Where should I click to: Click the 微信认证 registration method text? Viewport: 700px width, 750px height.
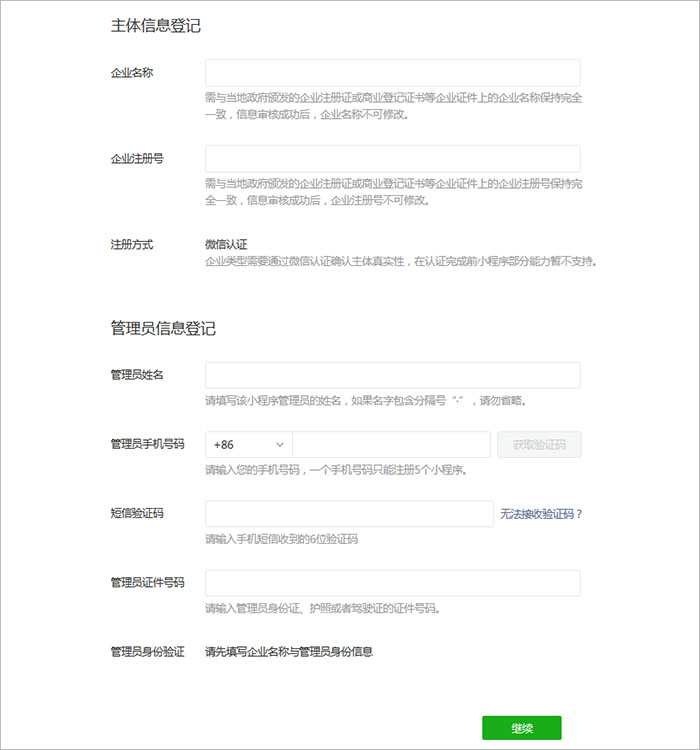tap(226, 244)
